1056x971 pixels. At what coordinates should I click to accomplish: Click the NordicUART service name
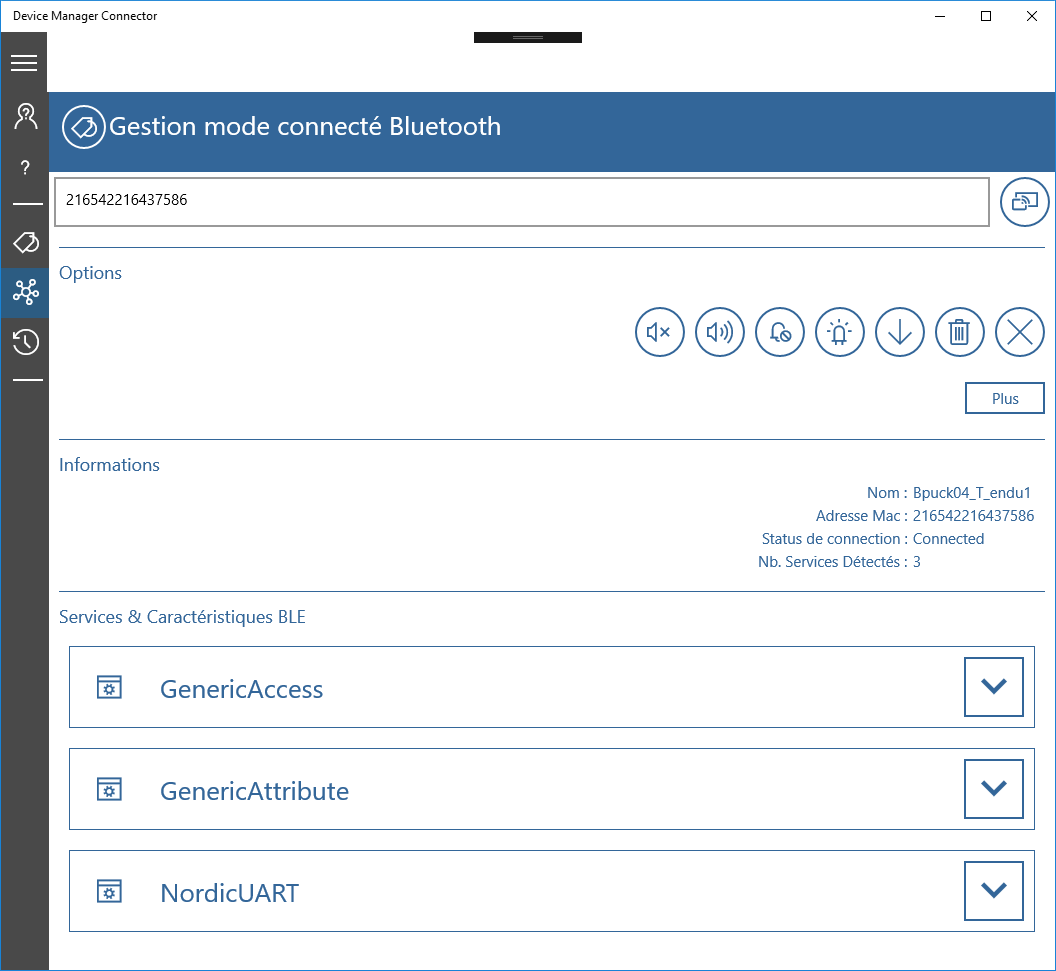(229, 893)
